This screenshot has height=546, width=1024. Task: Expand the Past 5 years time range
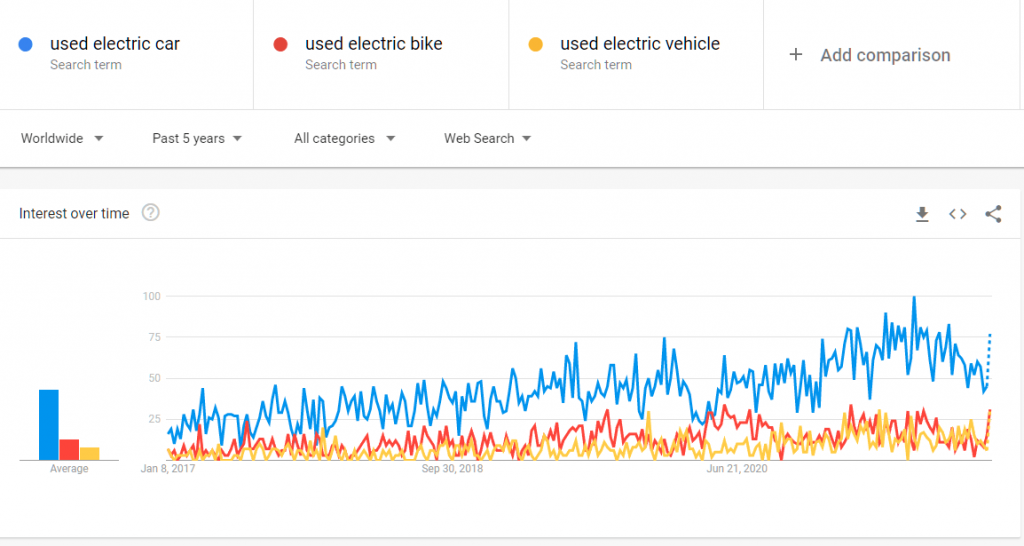pos(197,138)
